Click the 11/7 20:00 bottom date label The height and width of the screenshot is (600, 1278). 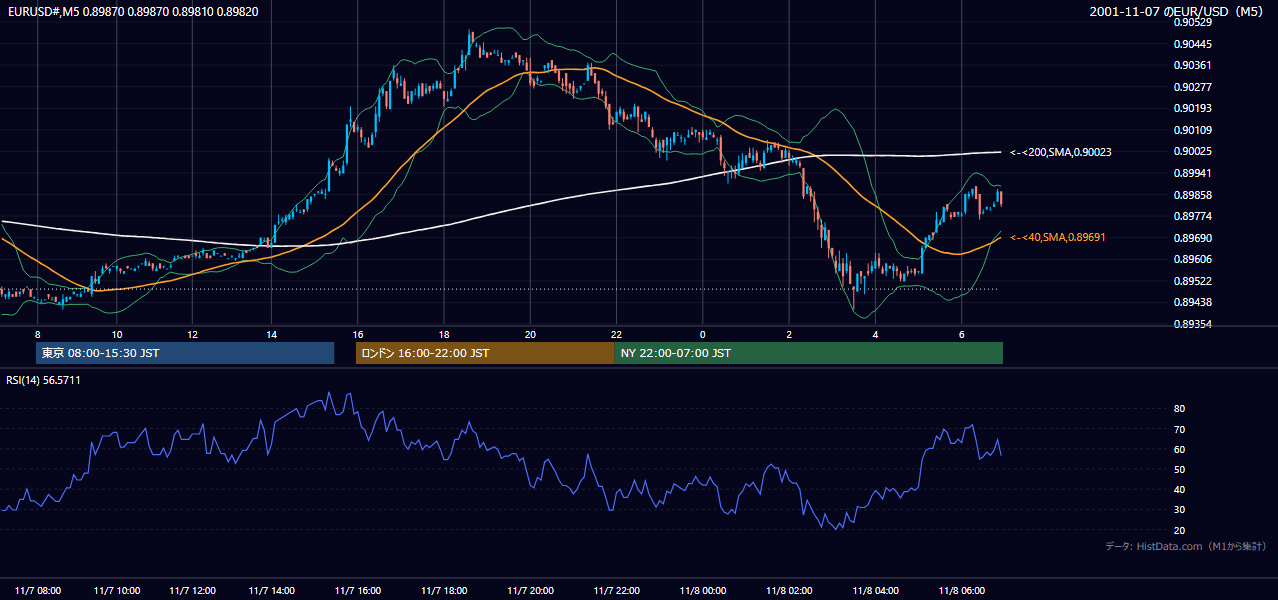click(530, 590)
